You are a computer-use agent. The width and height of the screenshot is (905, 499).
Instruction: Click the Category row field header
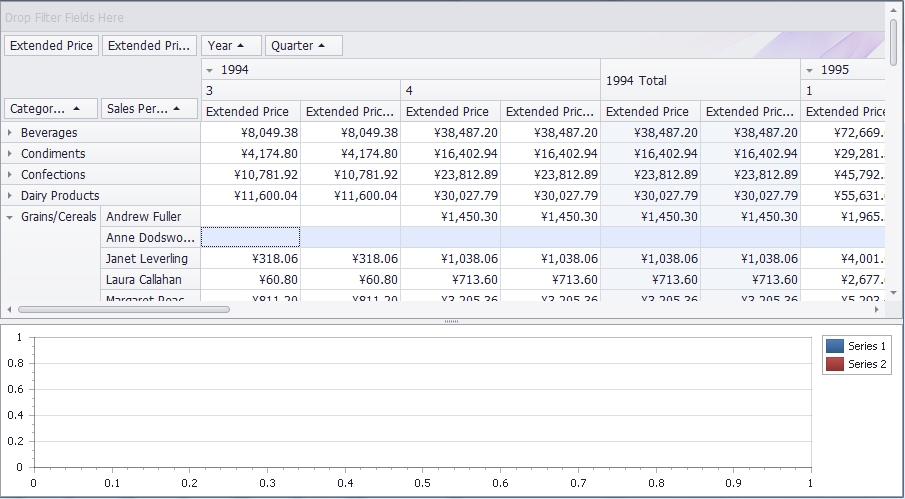51,108
